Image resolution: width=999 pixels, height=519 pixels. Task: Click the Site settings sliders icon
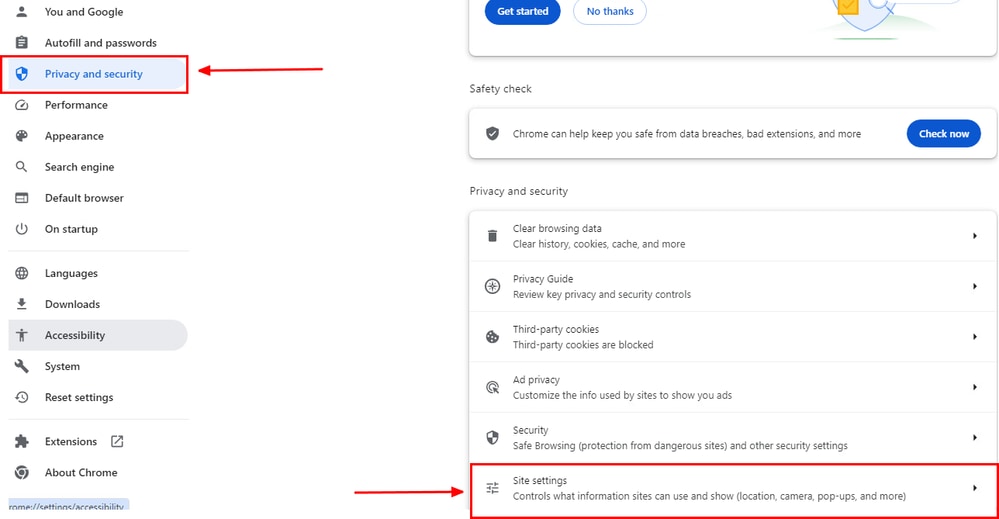(492, 488)
